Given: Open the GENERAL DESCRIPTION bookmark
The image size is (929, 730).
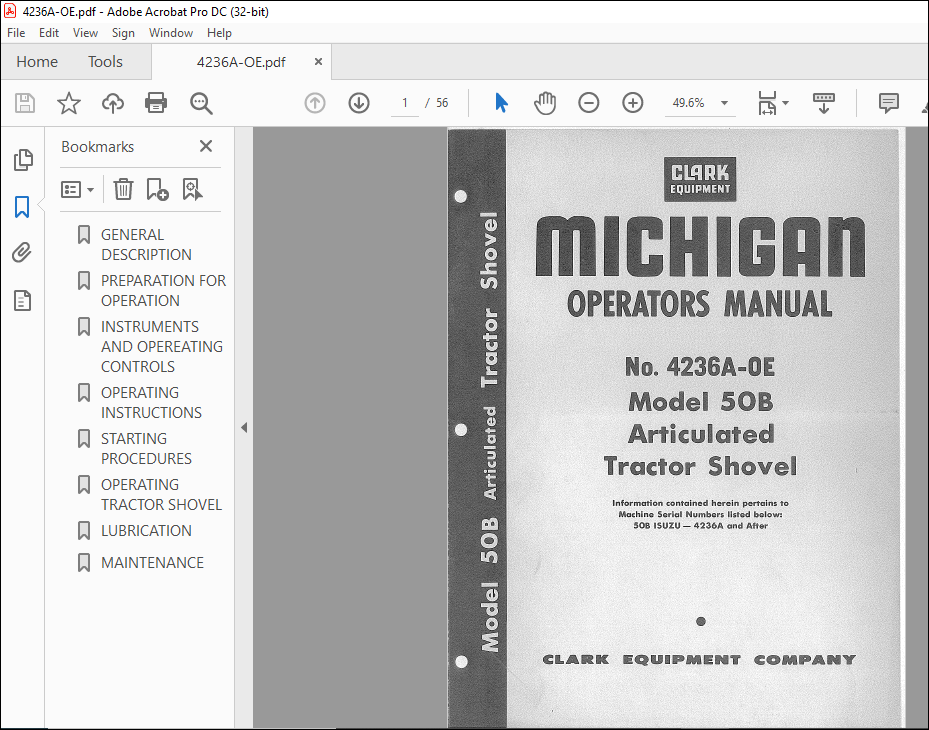Looking at the screenshot, I should click(146, 244).
